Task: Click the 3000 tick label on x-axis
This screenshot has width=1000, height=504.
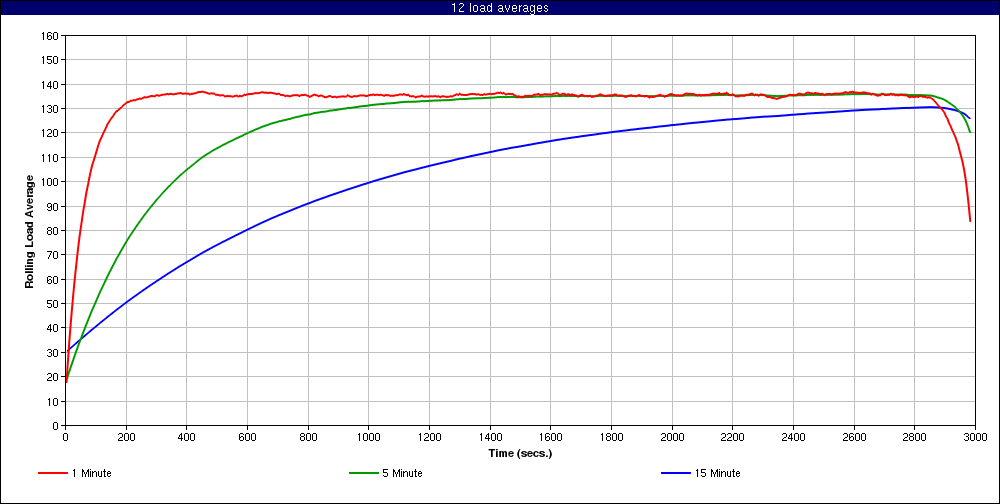Action: (975, 437)
